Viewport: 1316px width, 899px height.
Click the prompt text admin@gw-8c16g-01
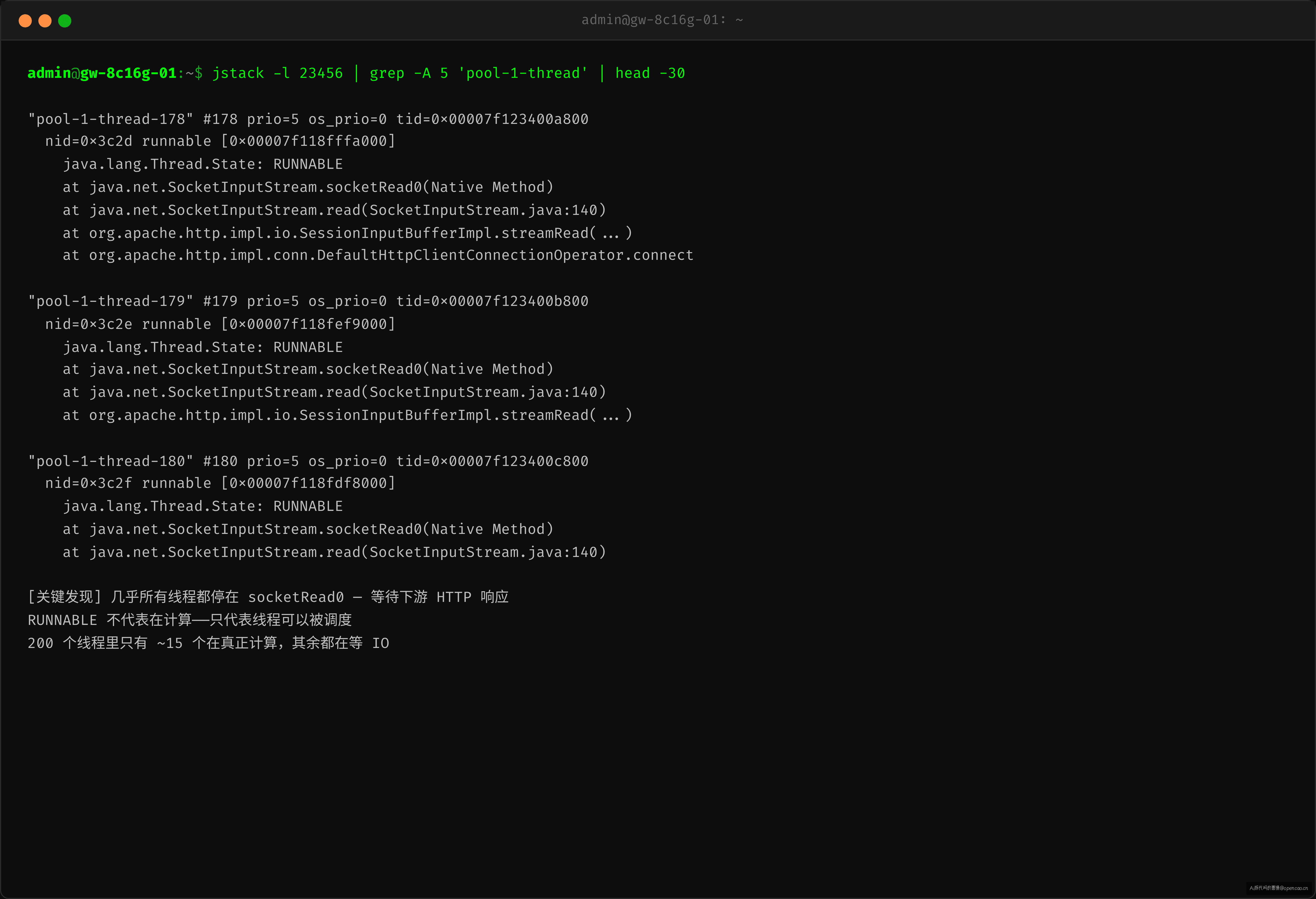(102, 73)
